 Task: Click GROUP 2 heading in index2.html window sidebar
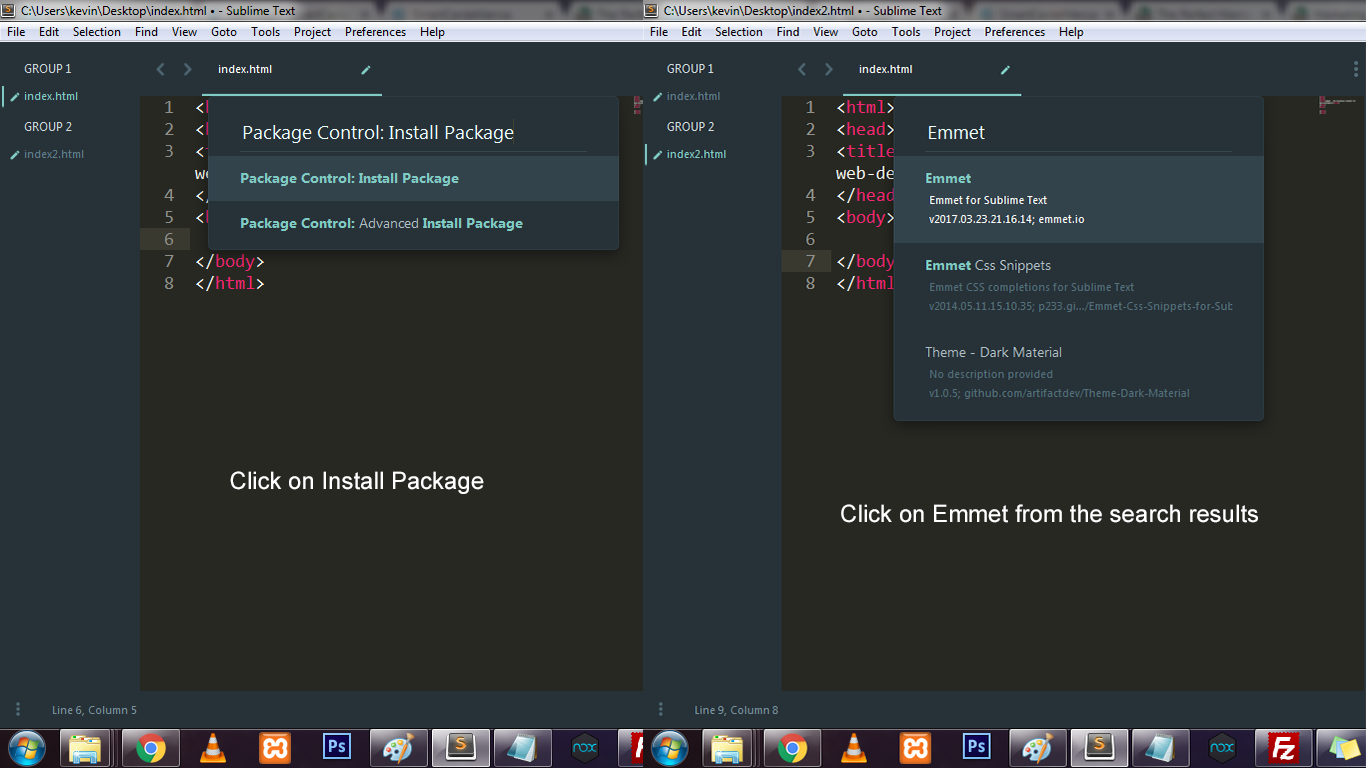click(690, 127)
